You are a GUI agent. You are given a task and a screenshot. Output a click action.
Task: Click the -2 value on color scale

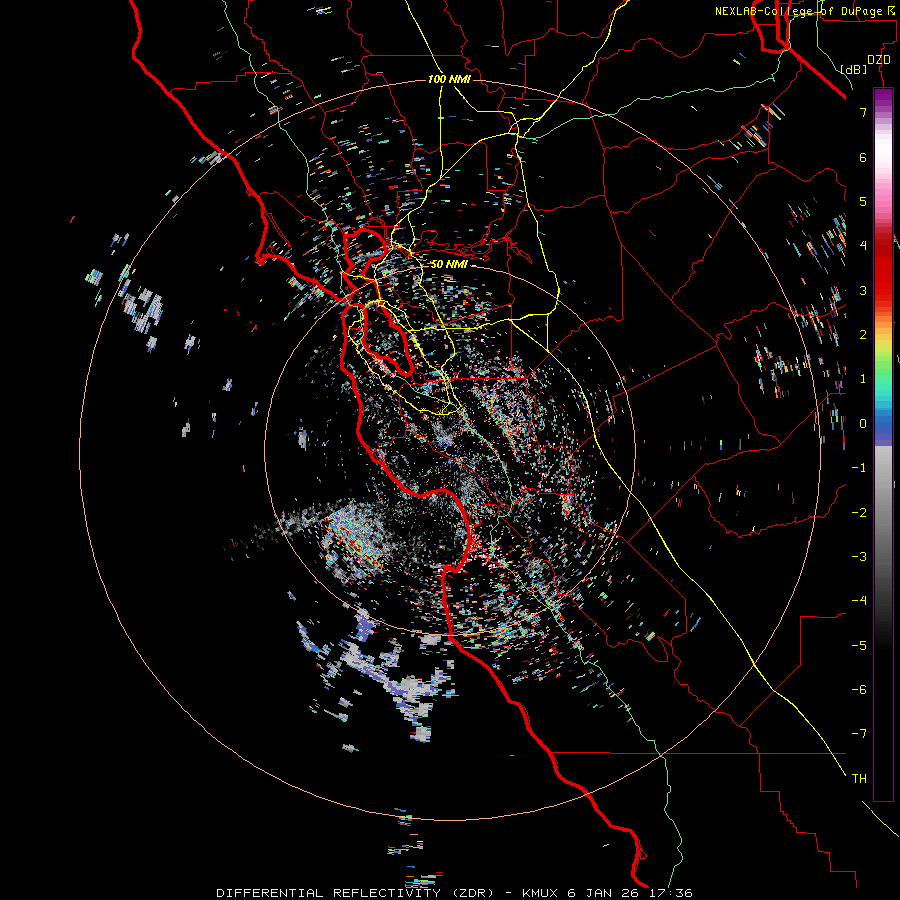[x=859, y=513]
